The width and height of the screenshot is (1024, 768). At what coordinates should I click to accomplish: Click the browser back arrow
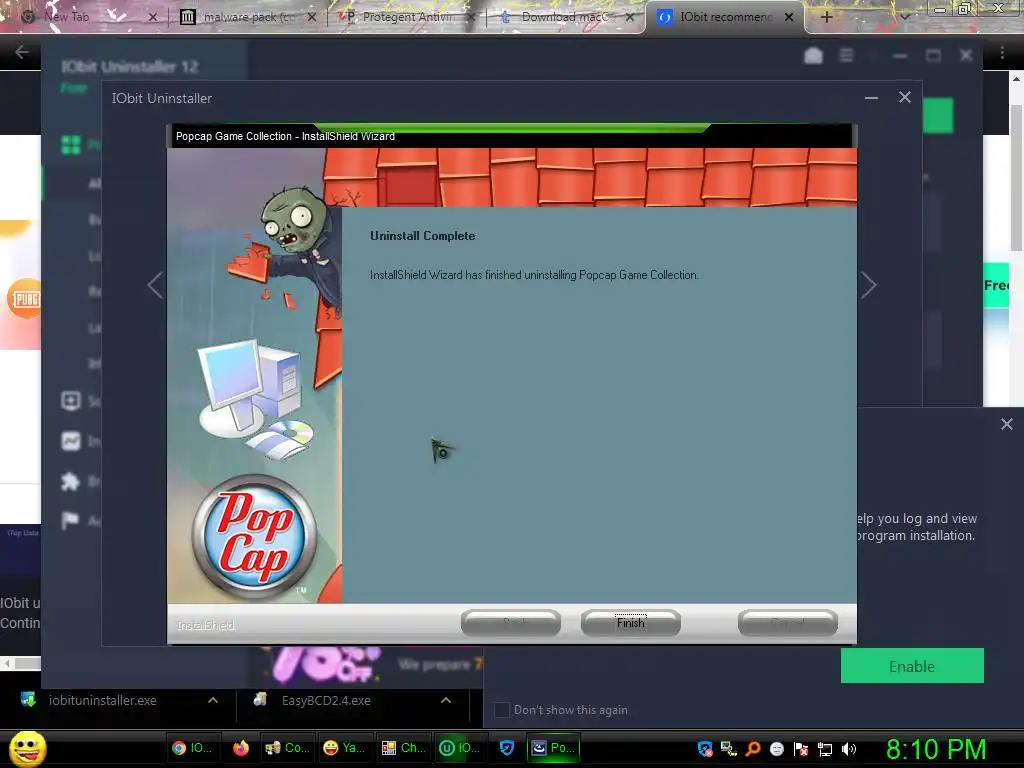(x=22, y=52)
